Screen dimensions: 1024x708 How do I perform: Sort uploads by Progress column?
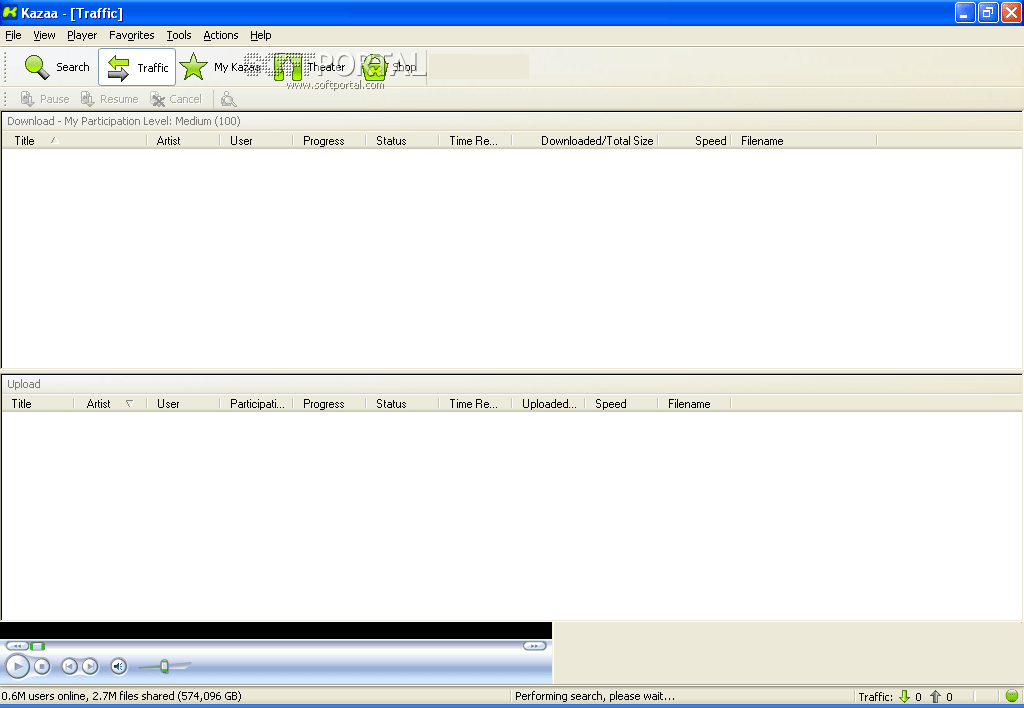click(330, 404)
